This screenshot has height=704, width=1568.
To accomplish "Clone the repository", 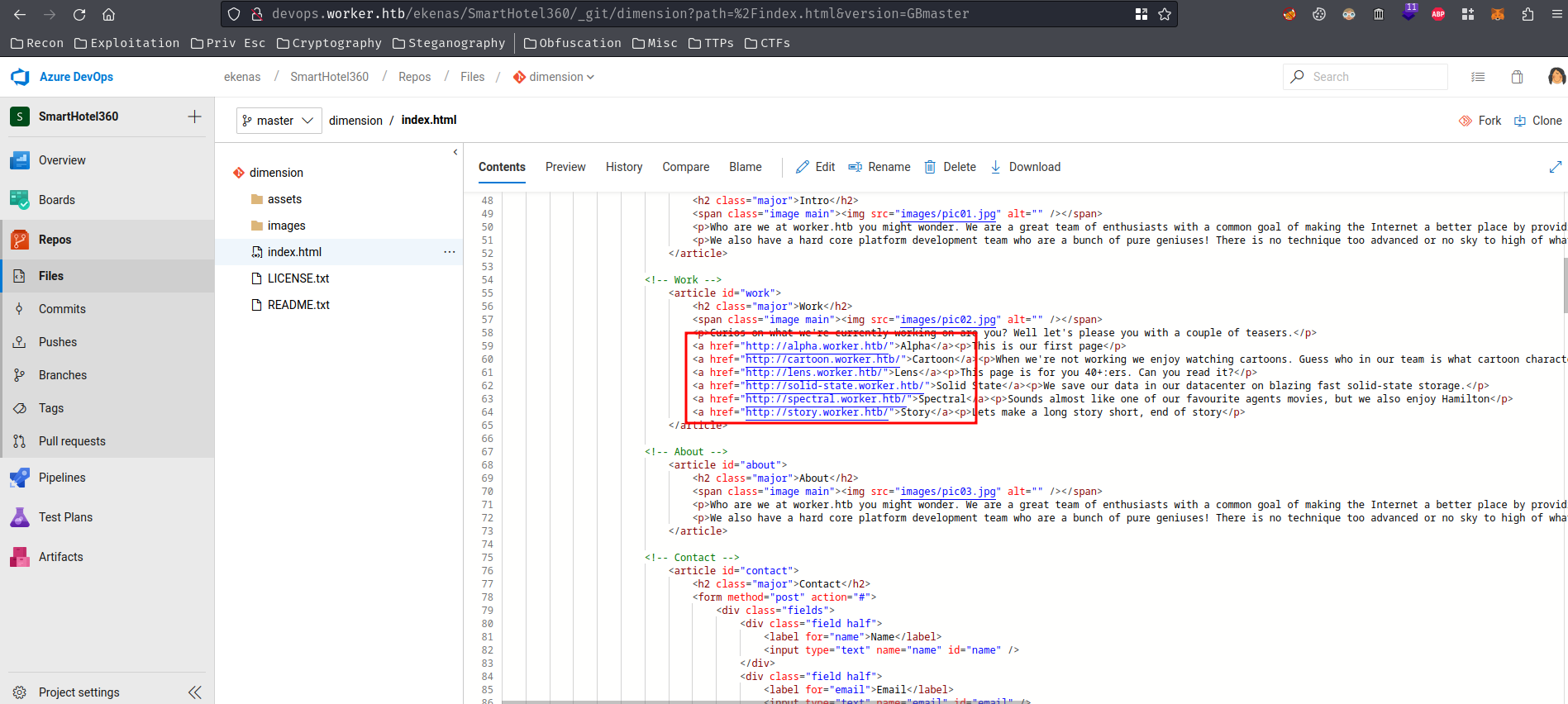I will pos(1537,121).
